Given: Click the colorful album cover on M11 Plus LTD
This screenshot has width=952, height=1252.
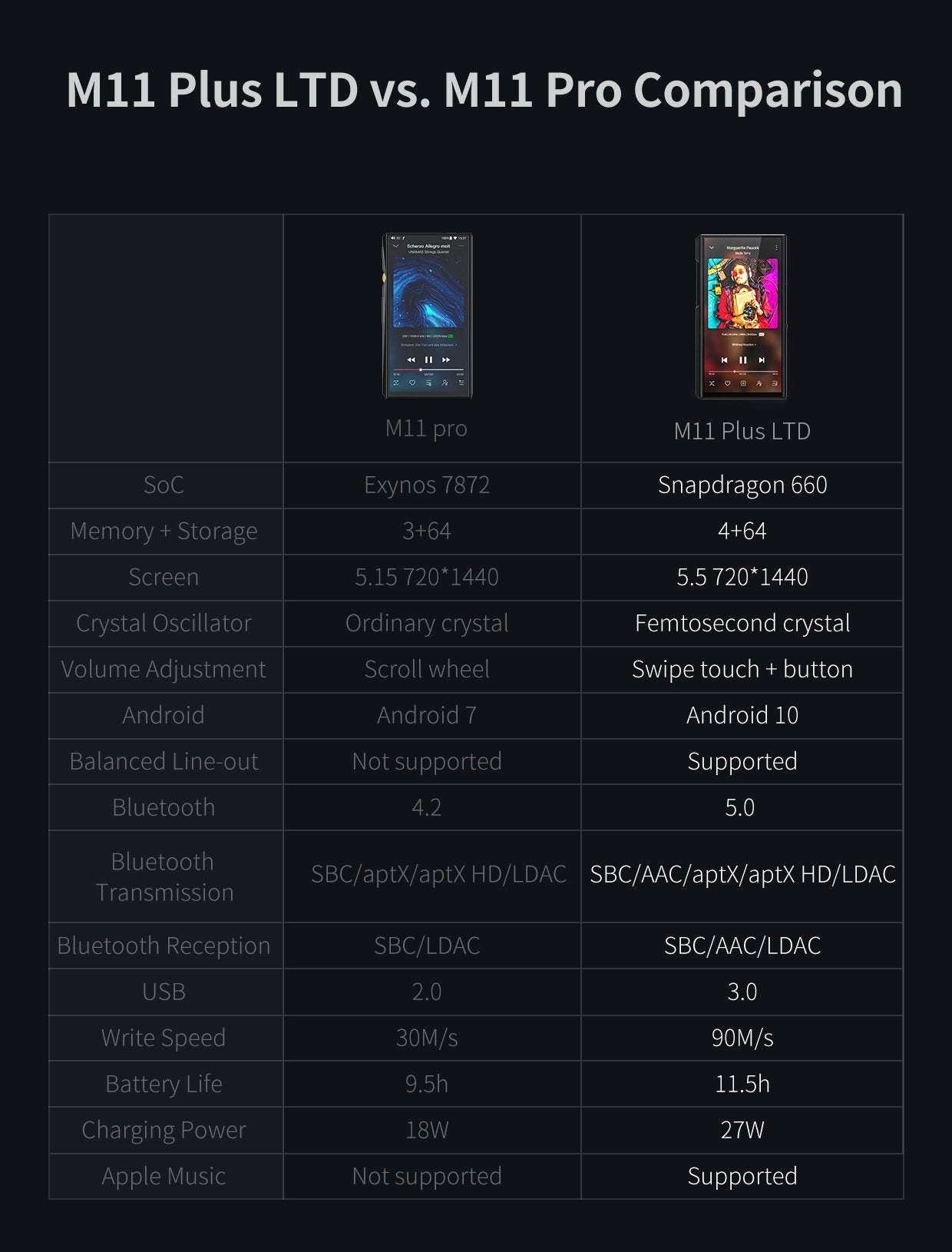Looking at the screenshot, I should (x=742, y=292).
